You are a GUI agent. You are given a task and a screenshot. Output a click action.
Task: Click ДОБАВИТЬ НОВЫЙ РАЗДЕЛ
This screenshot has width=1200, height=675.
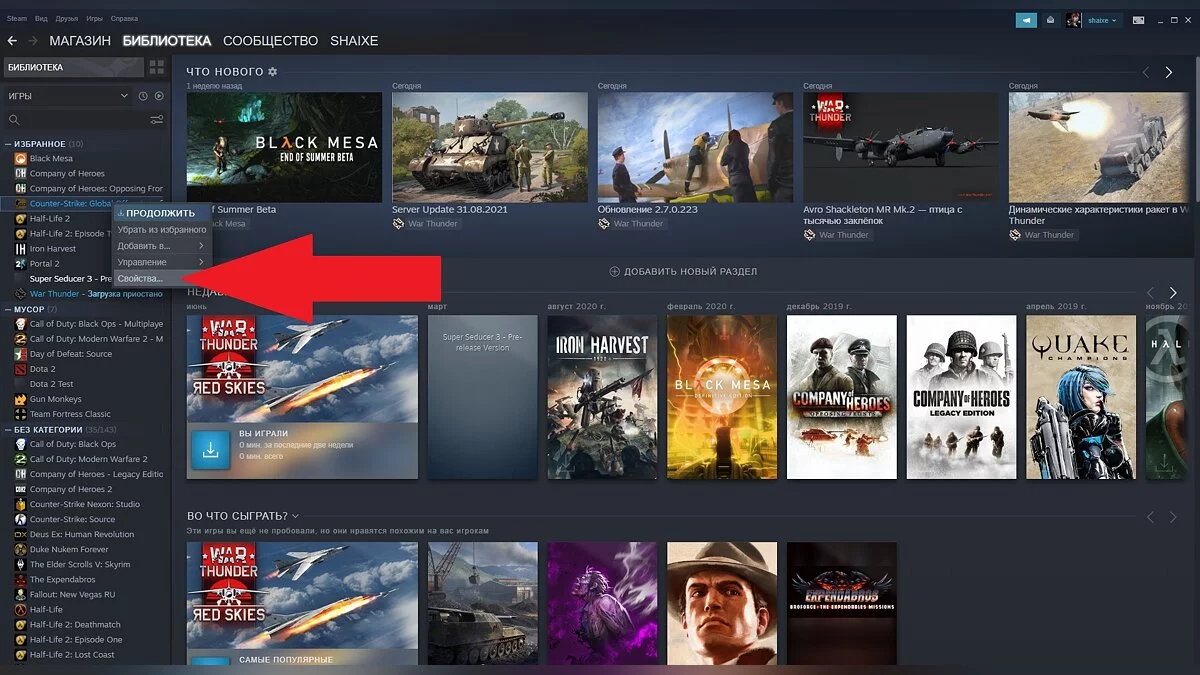coord(683,271)
